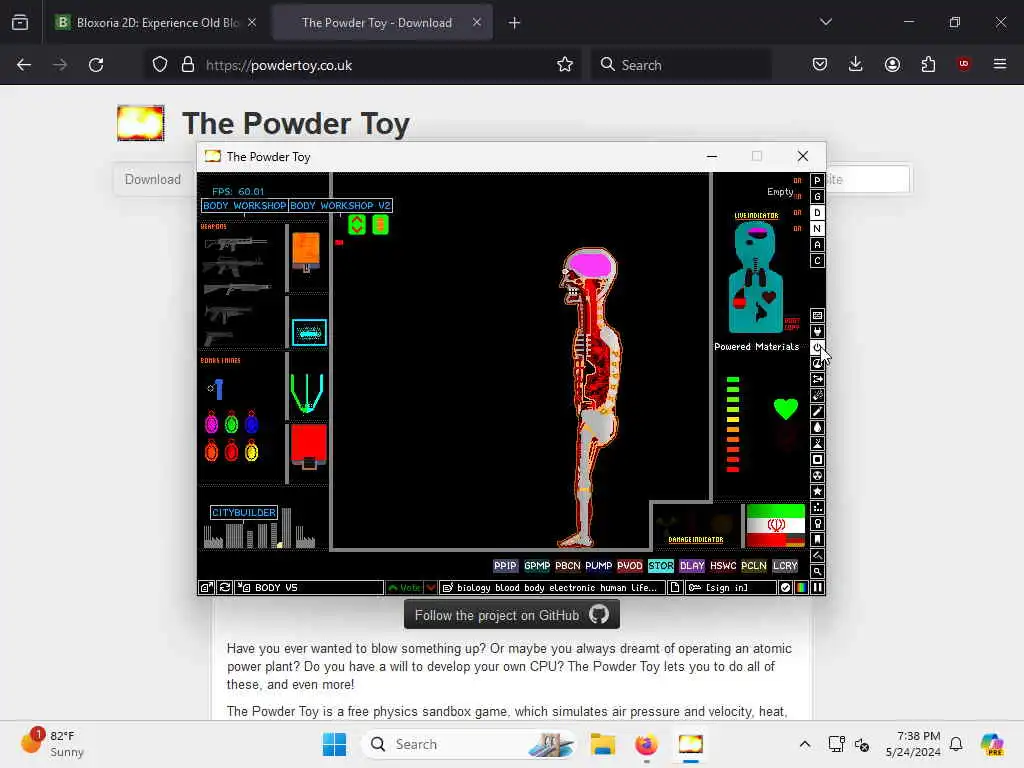
Task: Open the Firefox downloads panel
Action: click(856, 65)
